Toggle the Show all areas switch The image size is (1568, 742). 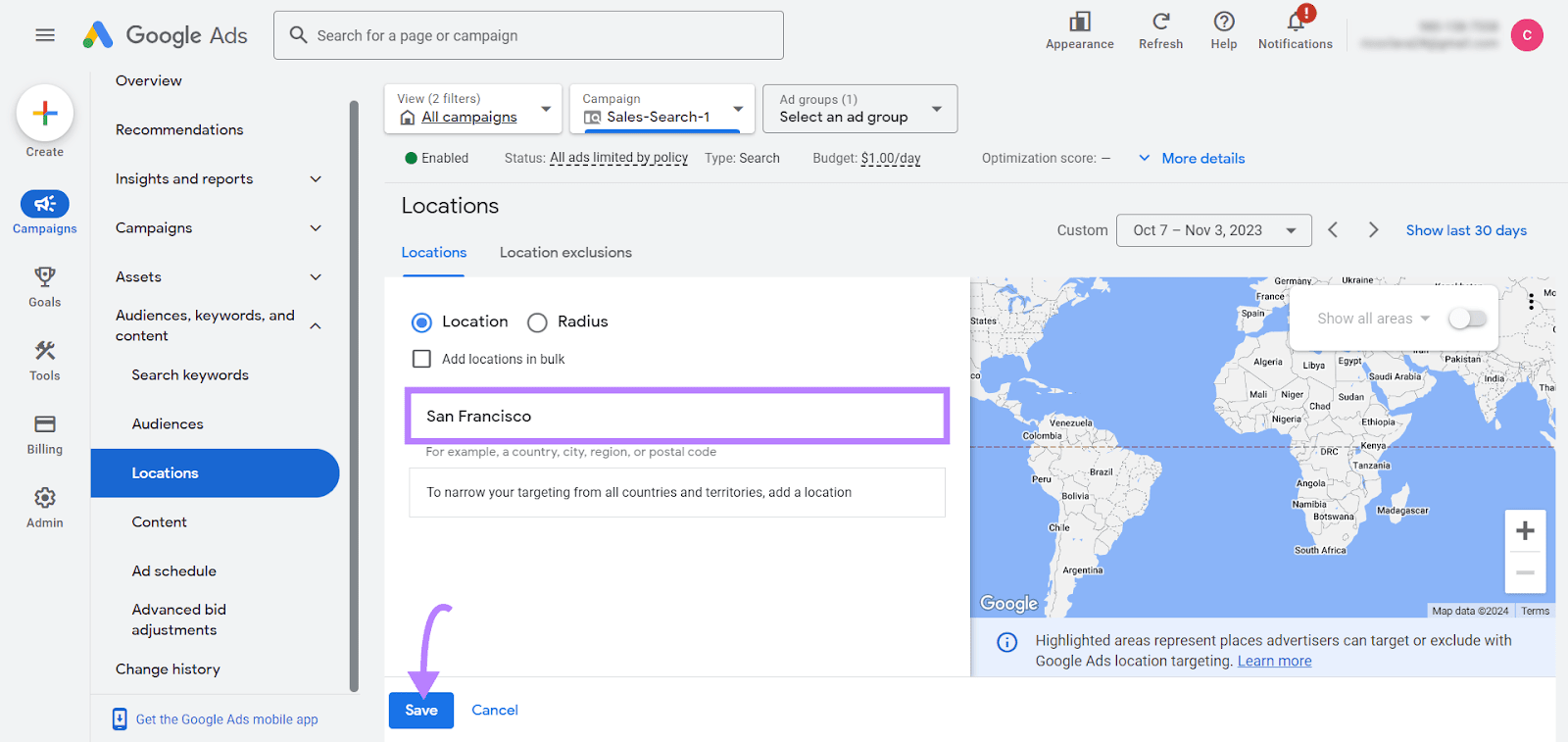[x=1467, y=319]
